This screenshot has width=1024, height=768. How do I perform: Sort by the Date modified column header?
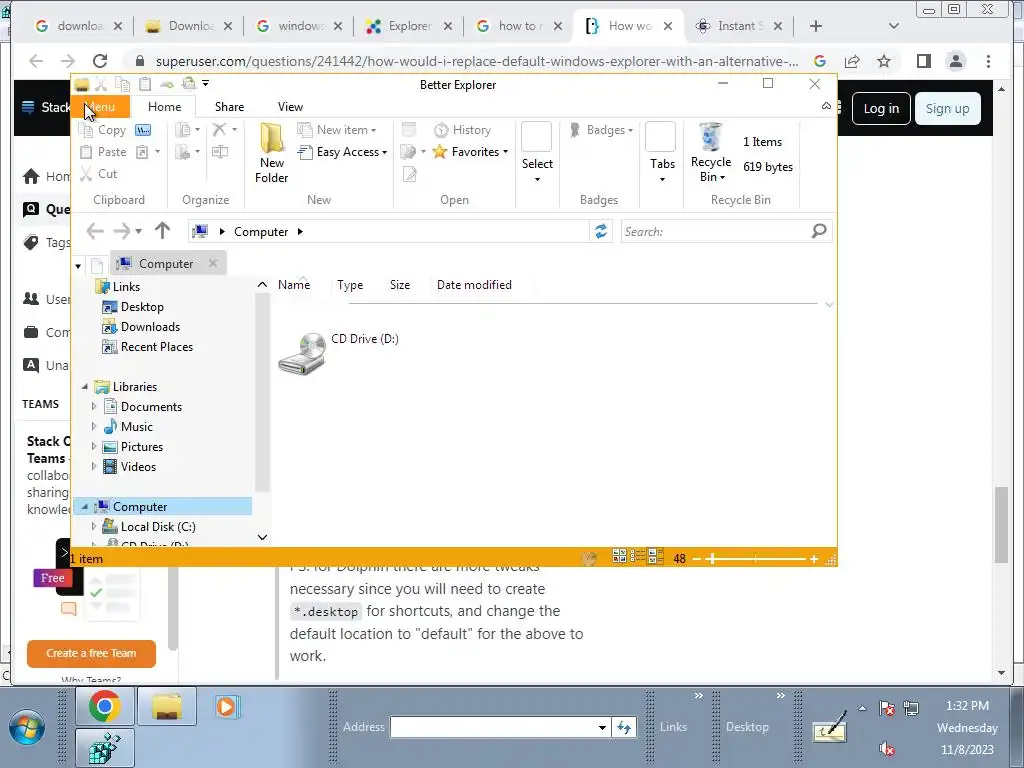(x=474, y=285)
